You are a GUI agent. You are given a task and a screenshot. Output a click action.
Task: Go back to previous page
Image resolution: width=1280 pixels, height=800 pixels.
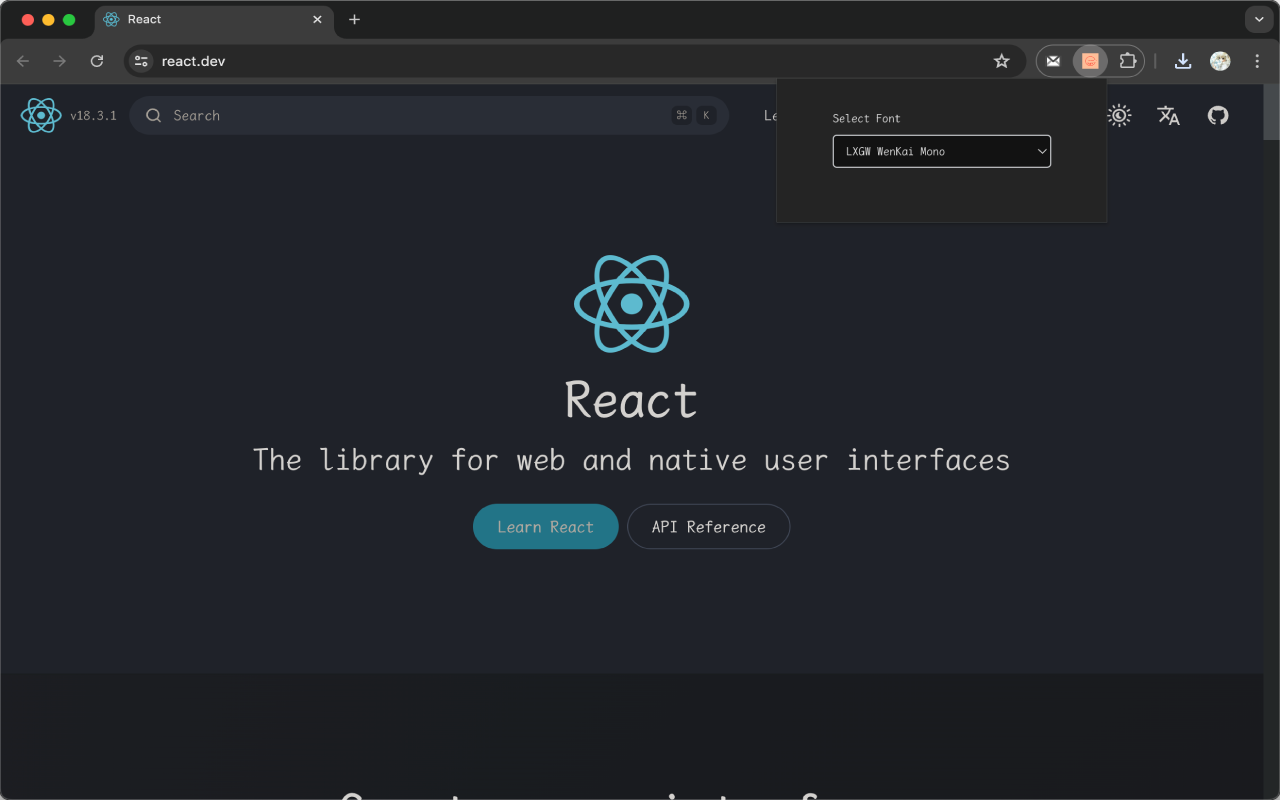click(x=23, y=61)
